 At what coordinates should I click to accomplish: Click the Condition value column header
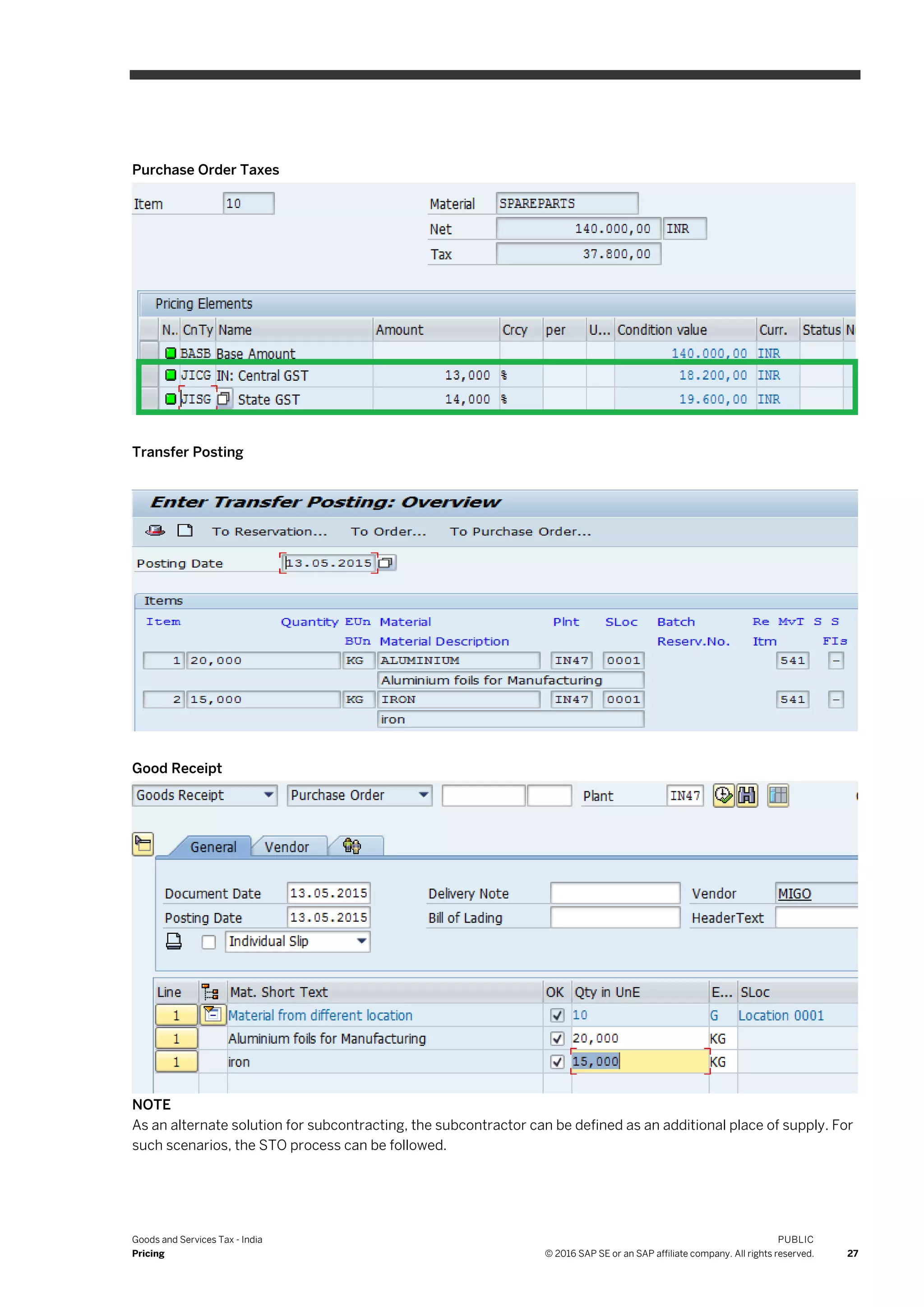pos(685,330)
